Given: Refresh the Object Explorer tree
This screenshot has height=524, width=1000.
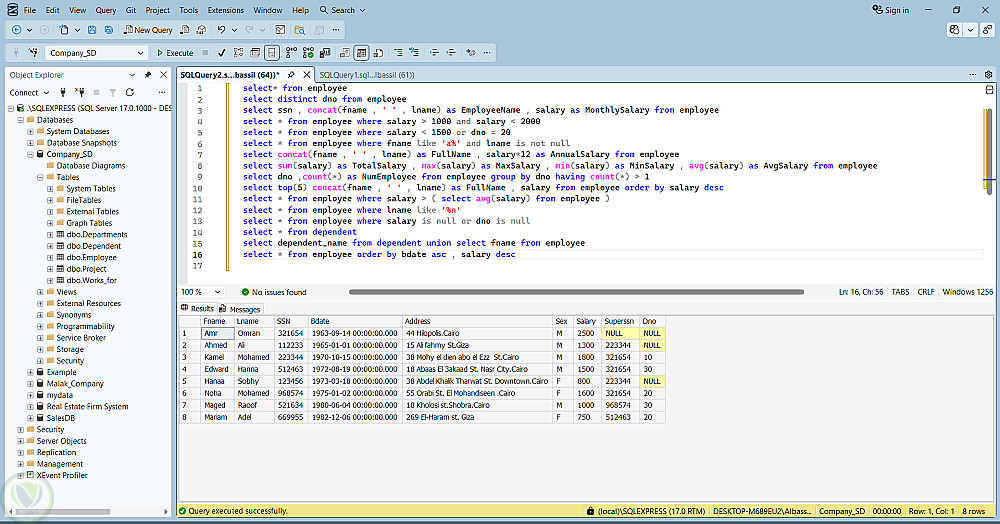Looking at the screenshot, I should 129,92.
